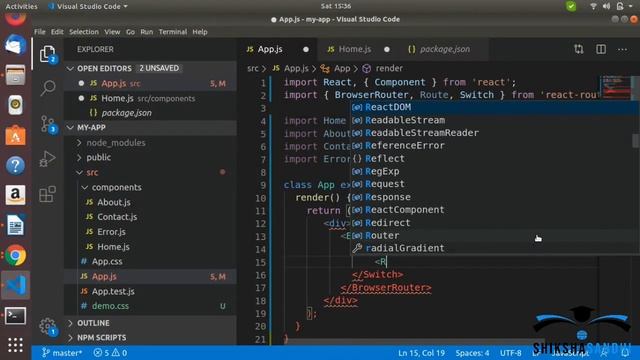Screen dimensions: 640x360
Task: Open Amazon launcher in dock
Action: coord(16,195)
